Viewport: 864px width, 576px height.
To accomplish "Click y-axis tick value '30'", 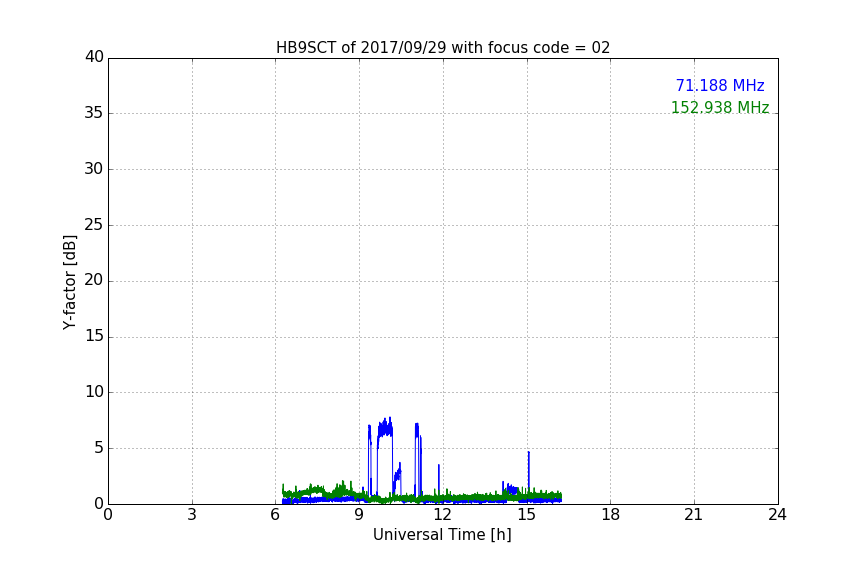I will pos(94,169).
